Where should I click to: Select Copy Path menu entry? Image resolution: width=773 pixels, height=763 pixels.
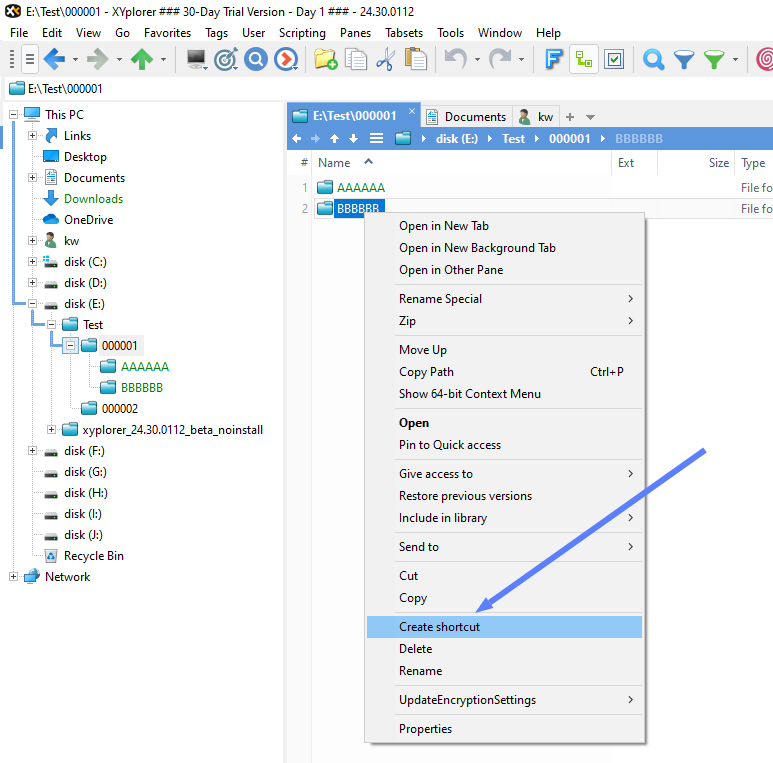[x=504, y=372]
